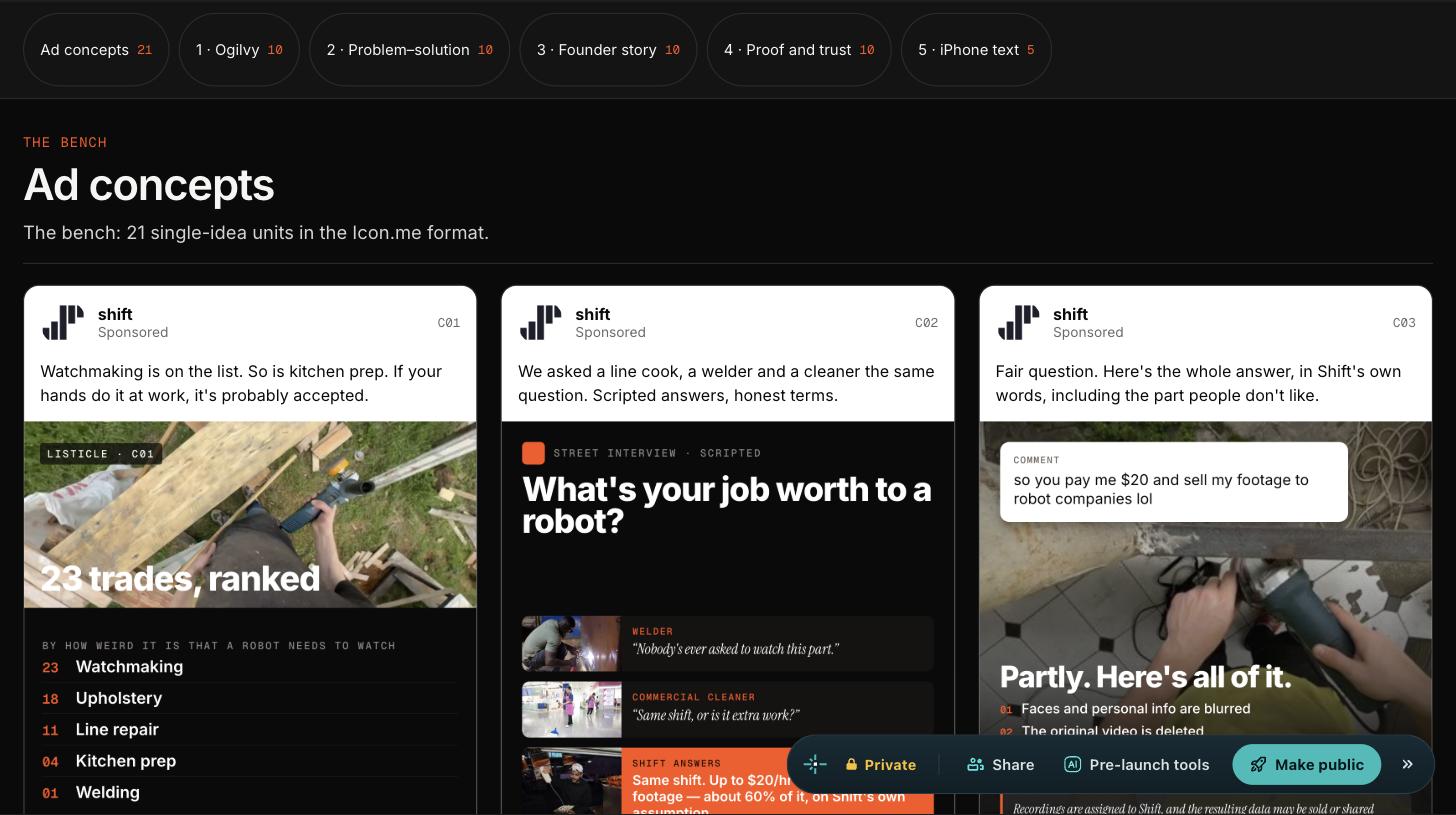Viewport: 1456px width, 815px height.
Task: Click the shift logo on card C02
Action: pyautogui.click(x=541, y=322)
